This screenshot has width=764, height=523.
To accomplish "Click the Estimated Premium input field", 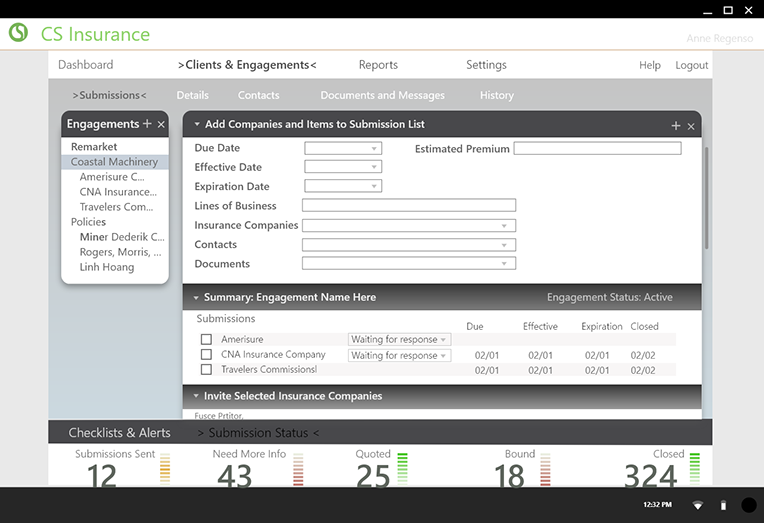I will (597, 149).
